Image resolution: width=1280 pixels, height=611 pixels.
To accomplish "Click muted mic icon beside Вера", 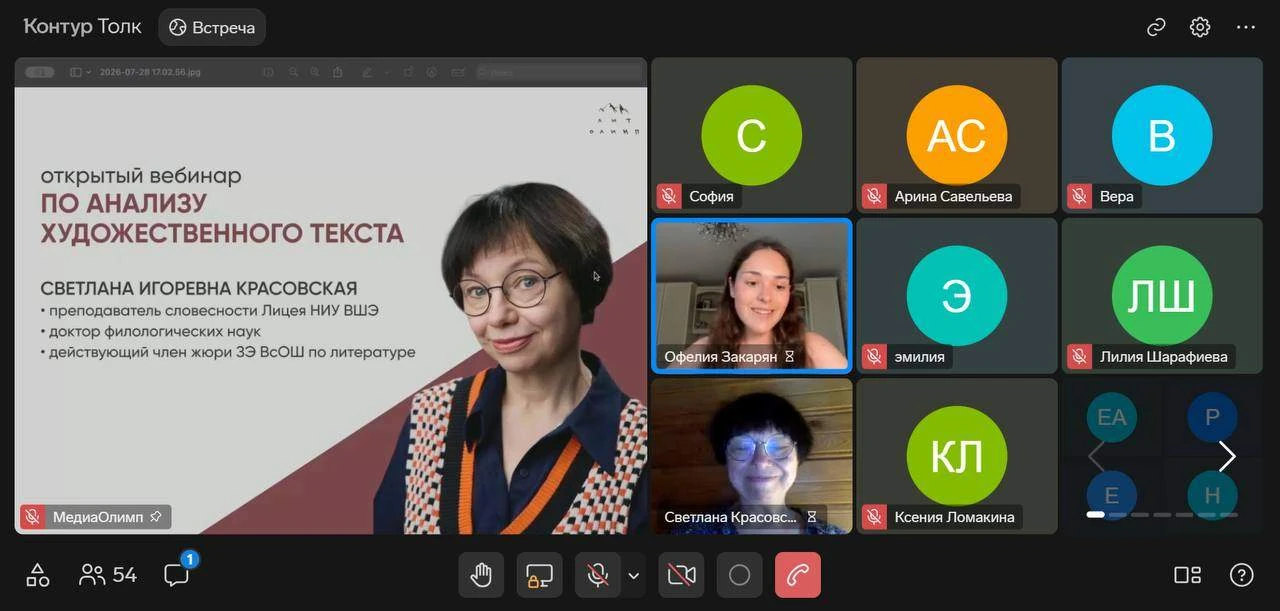I will tap(1079, 196).
